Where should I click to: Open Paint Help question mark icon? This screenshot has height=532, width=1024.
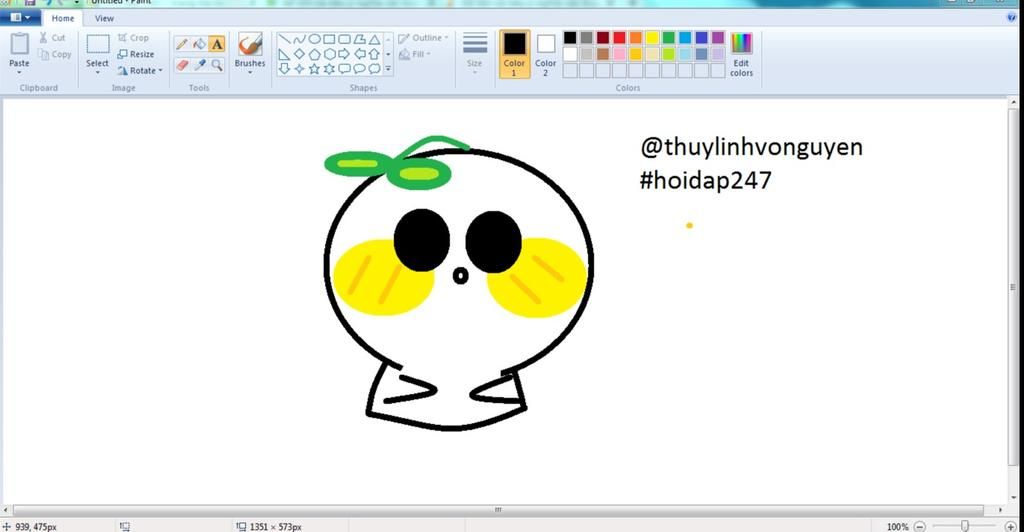pyautogui.click(x=1012, y=18)
